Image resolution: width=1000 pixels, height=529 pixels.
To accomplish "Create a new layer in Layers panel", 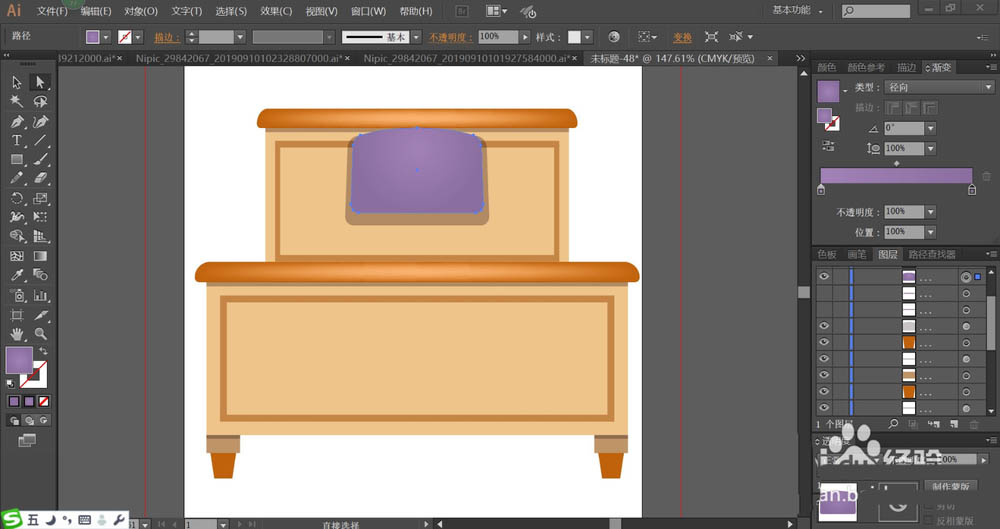I will pyautogui.click(x=954, y=424).
